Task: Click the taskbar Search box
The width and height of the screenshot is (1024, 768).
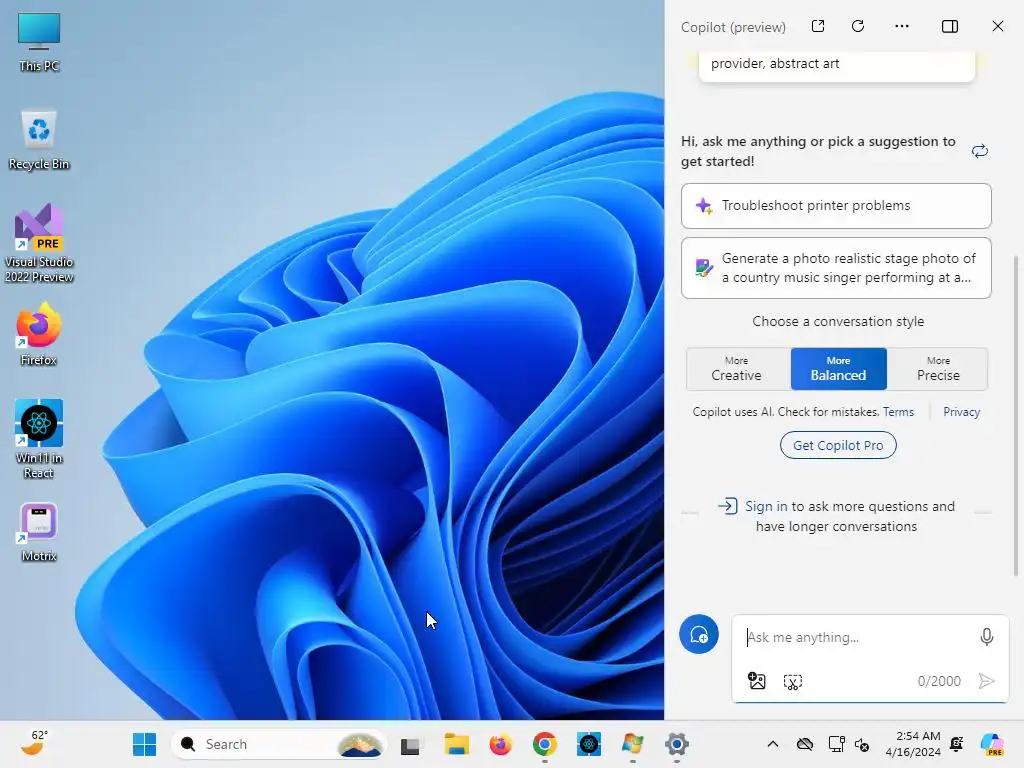Action: point(279,744)
